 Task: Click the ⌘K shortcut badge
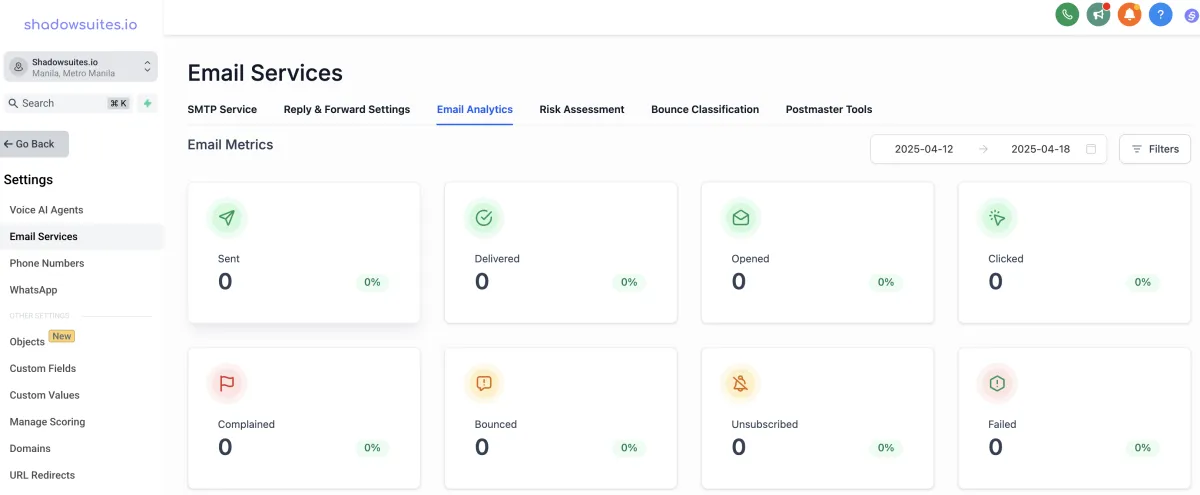[x=119, y=103]
